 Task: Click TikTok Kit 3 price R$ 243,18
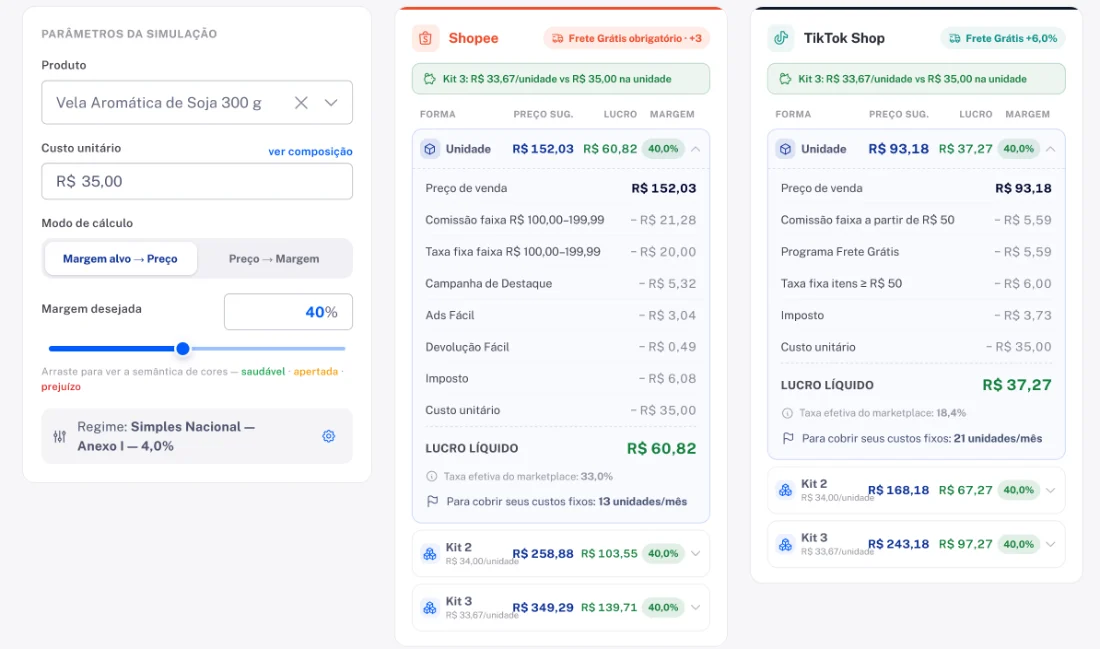pyautogui.click(x=899, y=544)
